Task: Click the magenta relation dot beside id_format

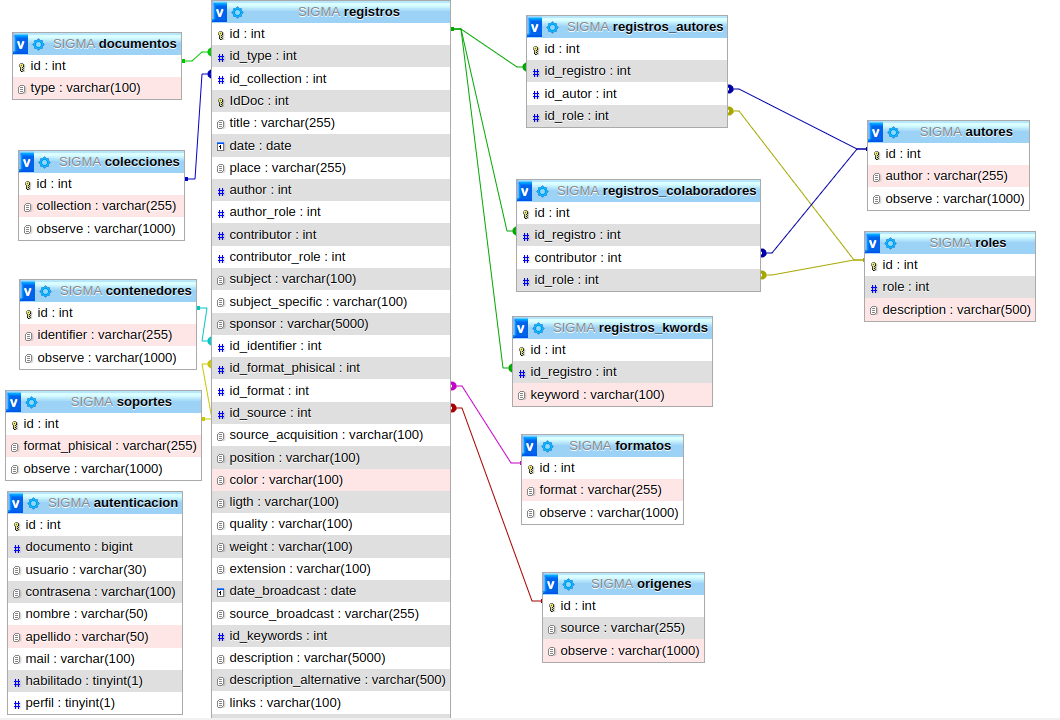Action: tap(453, 386)
